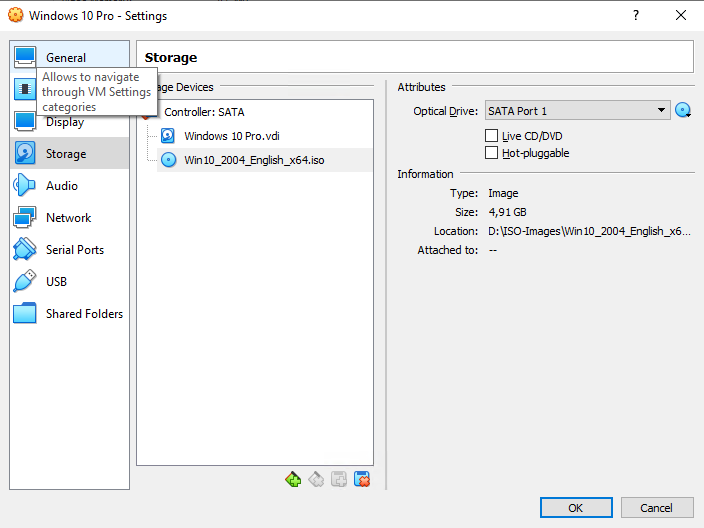Click the hard disk icon beside Windows 10 Pro.vdi
Viewport: 704px width, 528px height.
coord(168,136)
